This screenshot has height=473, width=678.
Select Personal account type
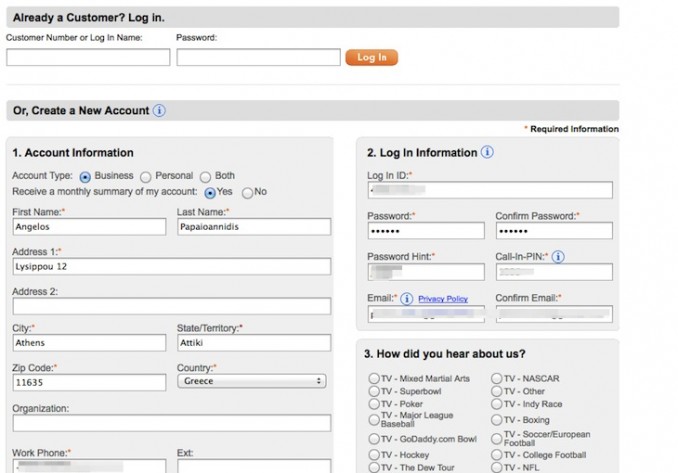point(146,177)
